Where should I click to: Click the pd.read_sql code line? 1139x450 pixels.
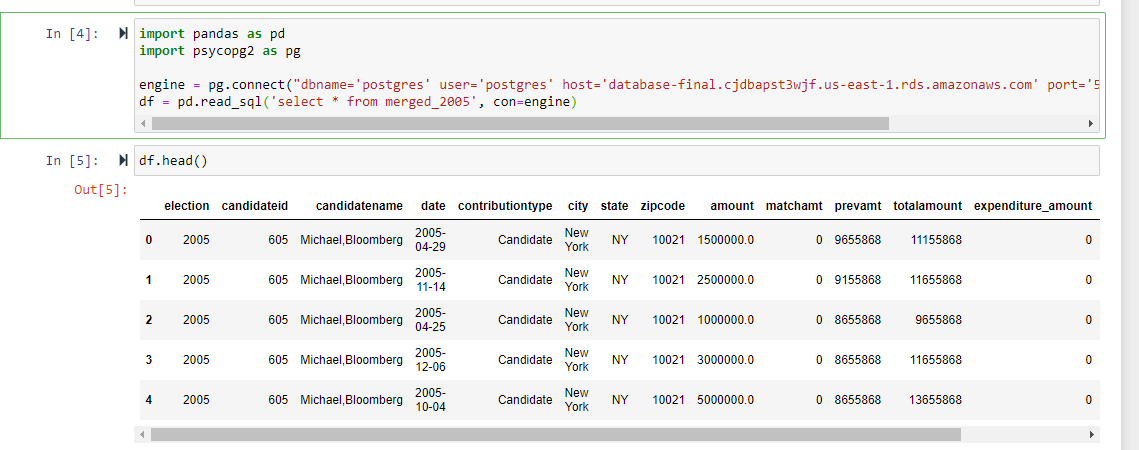pyautogui.click(x=357, y=103)
